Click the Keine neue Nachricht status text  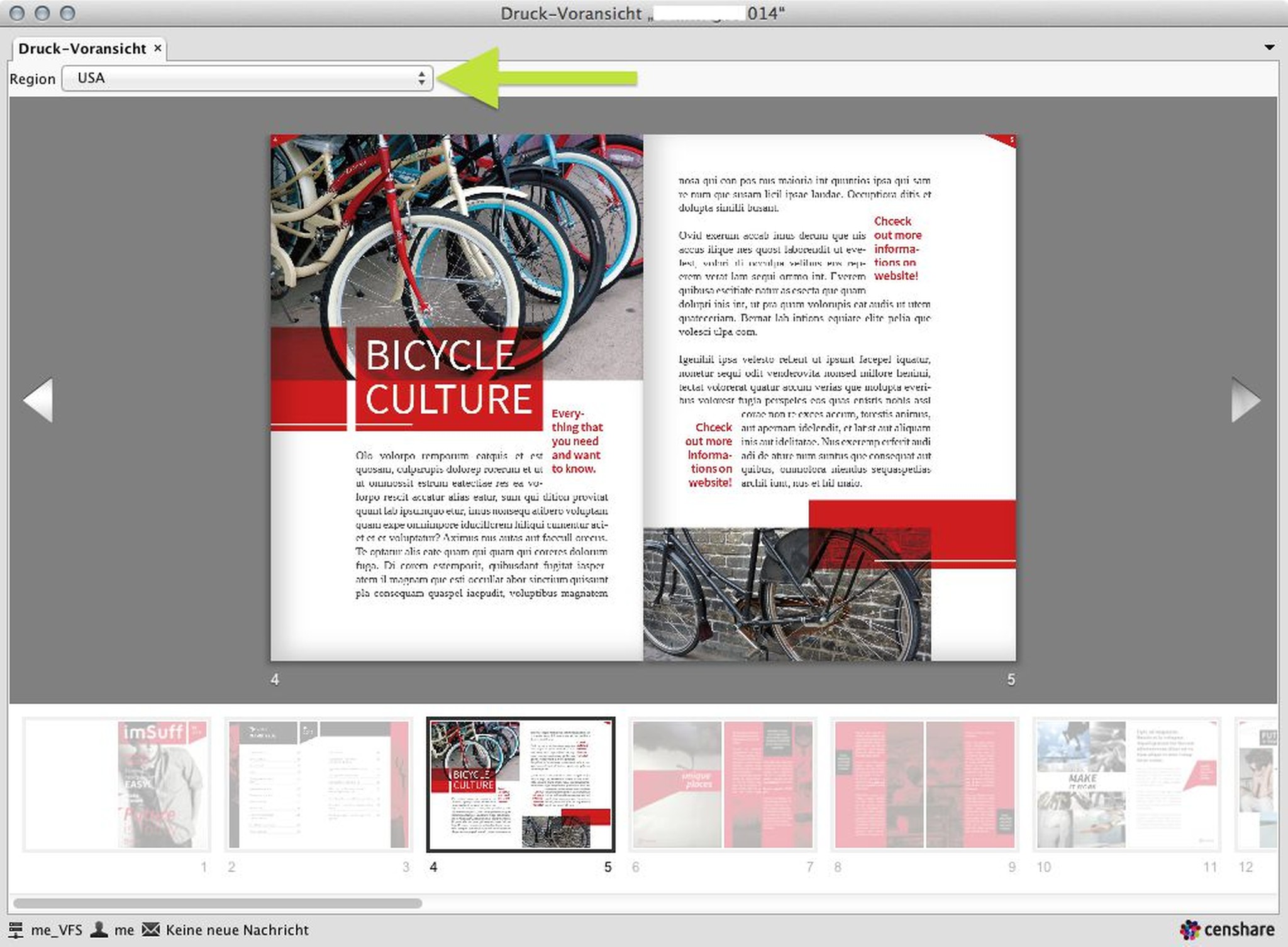(237, 929)
